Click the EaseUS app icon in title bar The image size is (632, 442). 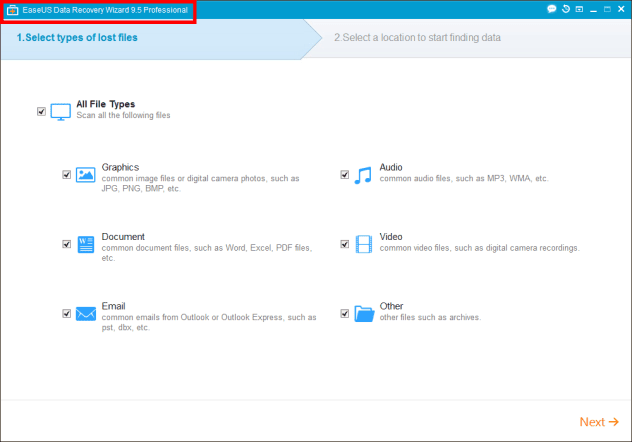(12, 10)
